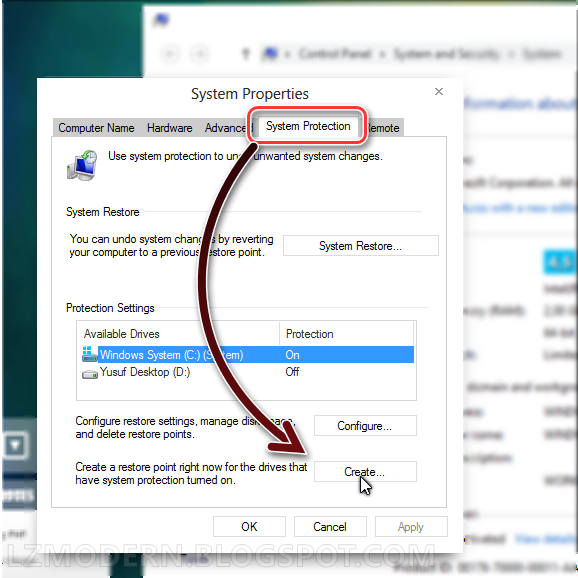Viewport: 578px width, 578px height.
Task: Click the System Restore... button
Action: coord(361,246)
